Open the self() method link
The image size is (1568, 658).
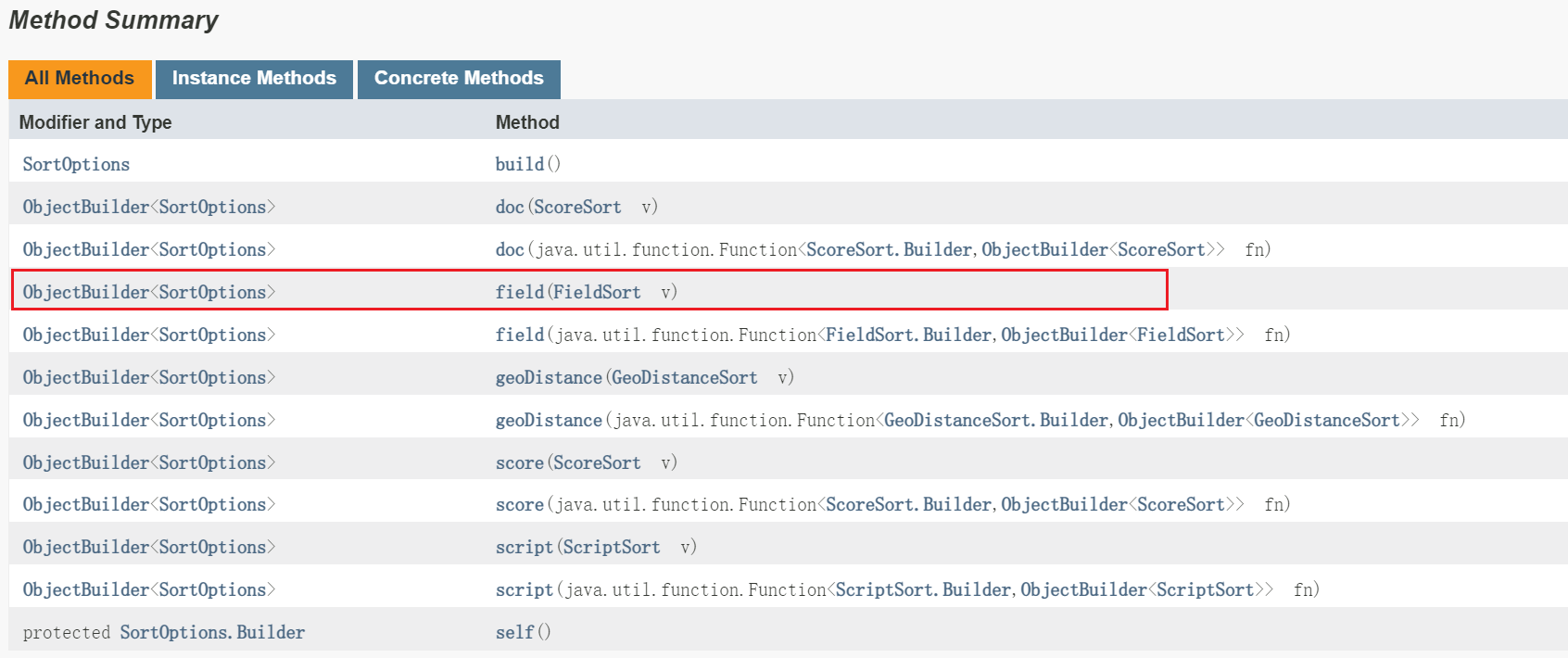click(x=514, y=632)
